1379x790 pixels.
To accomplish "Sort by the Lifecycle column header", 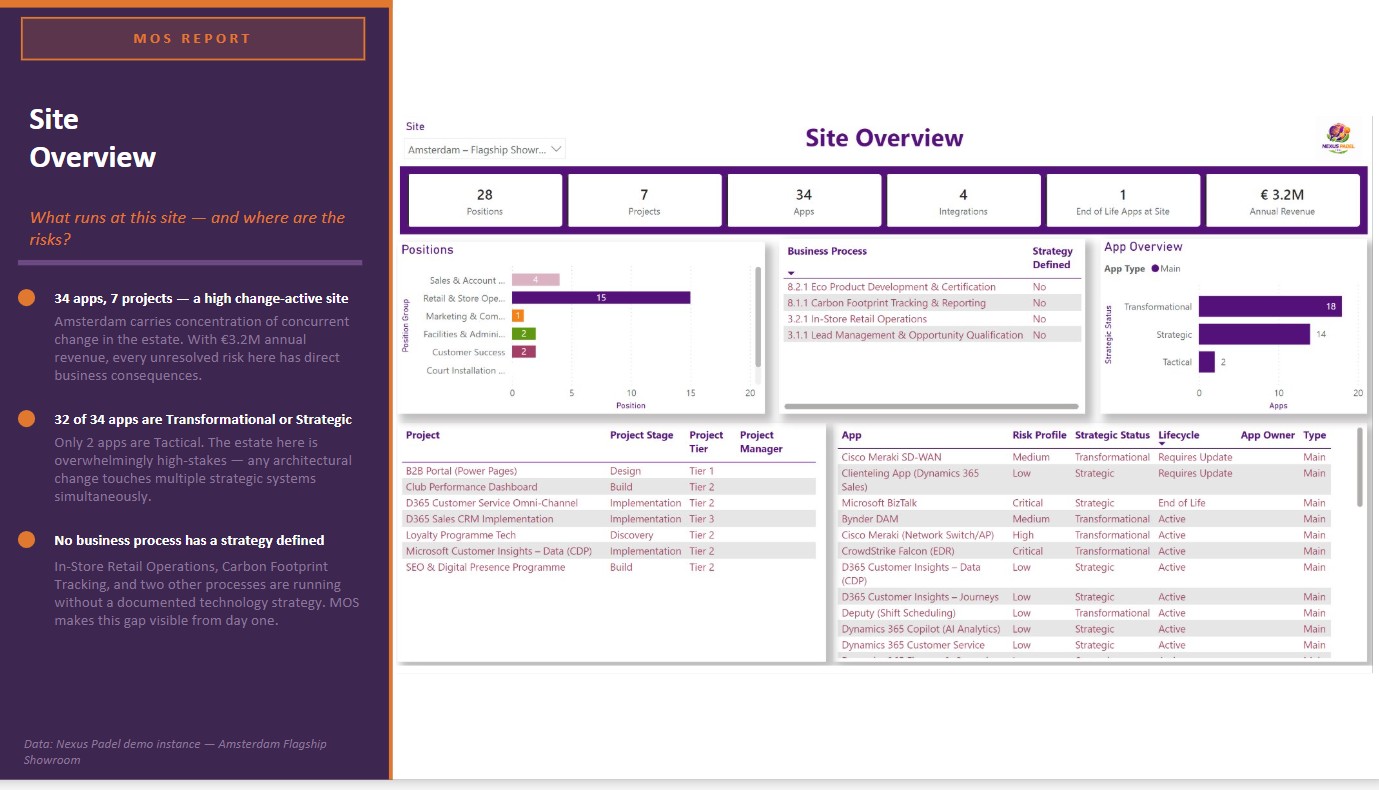I will [x=1179, y=435].
